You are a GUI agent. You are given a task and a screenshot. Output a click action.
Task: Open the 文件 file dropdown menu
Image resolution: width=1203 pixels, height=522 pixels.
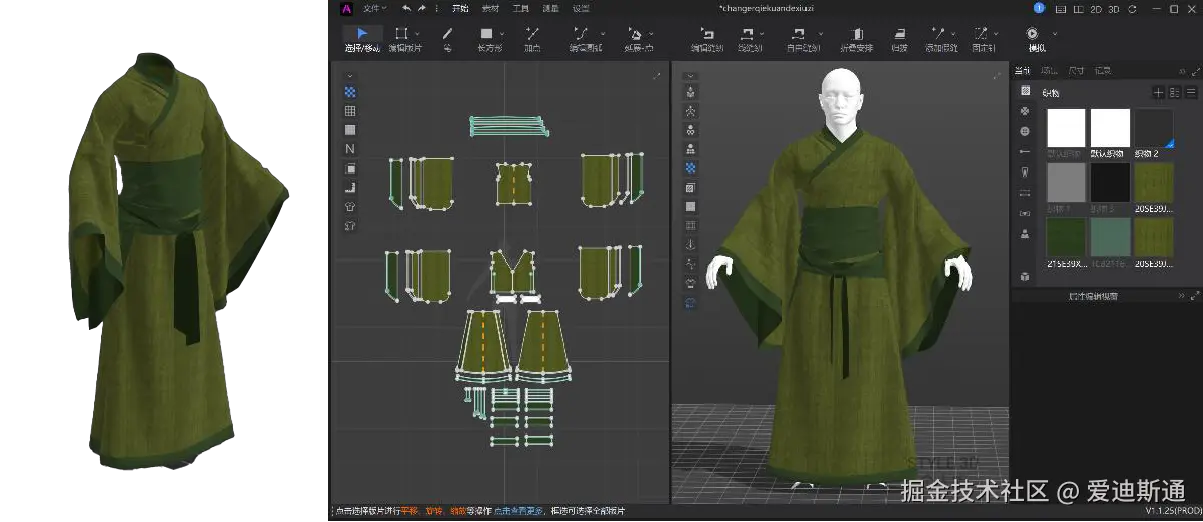click(373, 8)
